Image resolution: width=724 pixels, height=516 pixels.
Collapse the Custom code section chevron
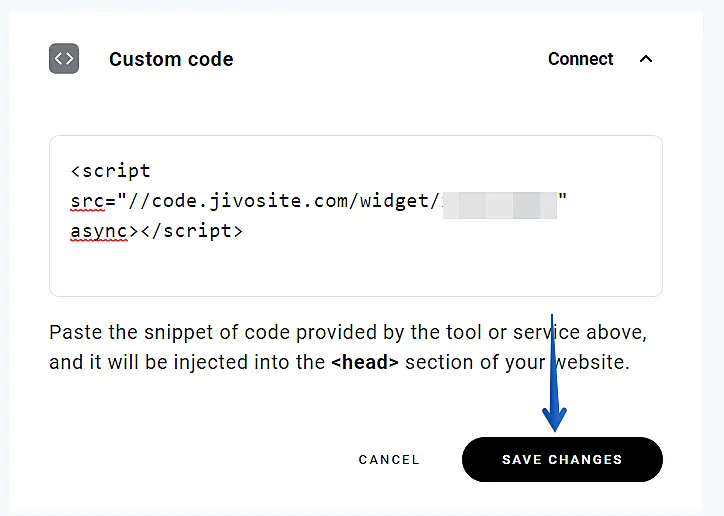pyautogui.click(x=646, y=59)
